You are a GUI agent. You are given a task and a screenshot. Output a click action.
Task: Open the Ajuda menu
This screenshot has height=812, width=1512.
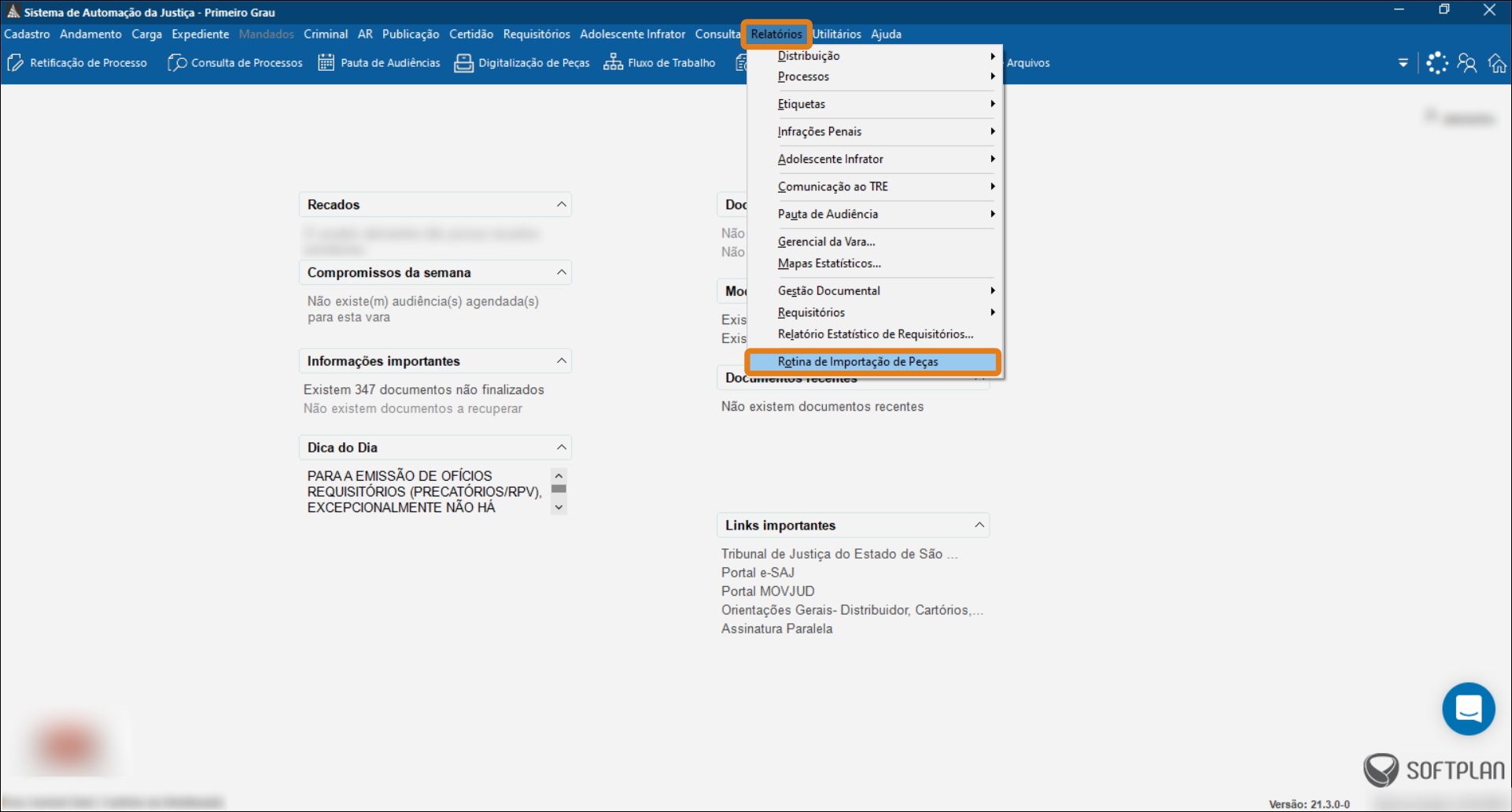pos(886,34)
